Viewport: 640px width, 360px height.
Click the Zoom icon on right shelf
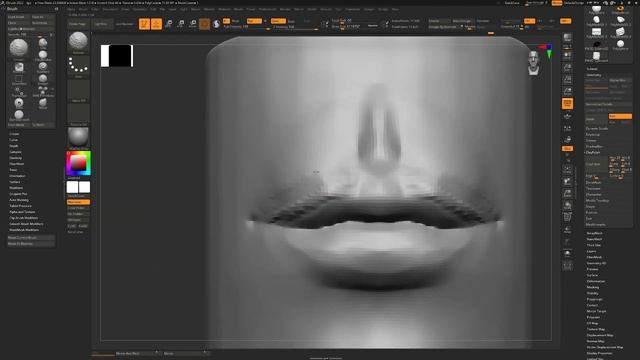point(567,67)
